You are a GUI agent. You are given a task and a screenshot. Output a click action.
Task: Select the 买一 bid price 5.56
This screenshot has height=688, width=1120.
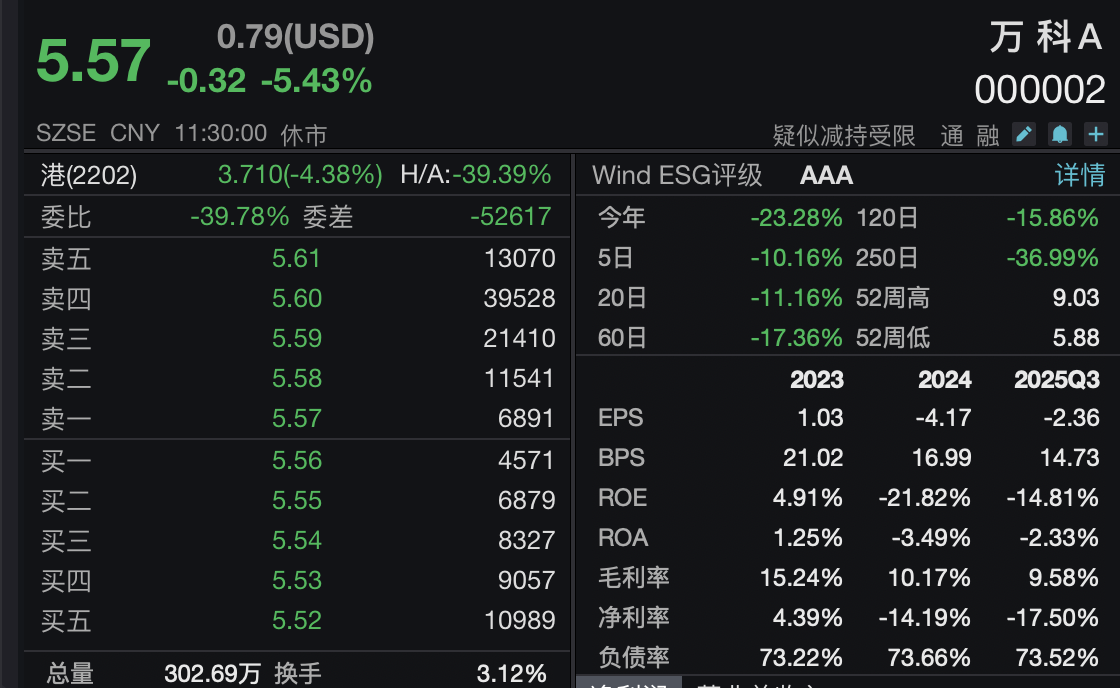coord(297,460)
